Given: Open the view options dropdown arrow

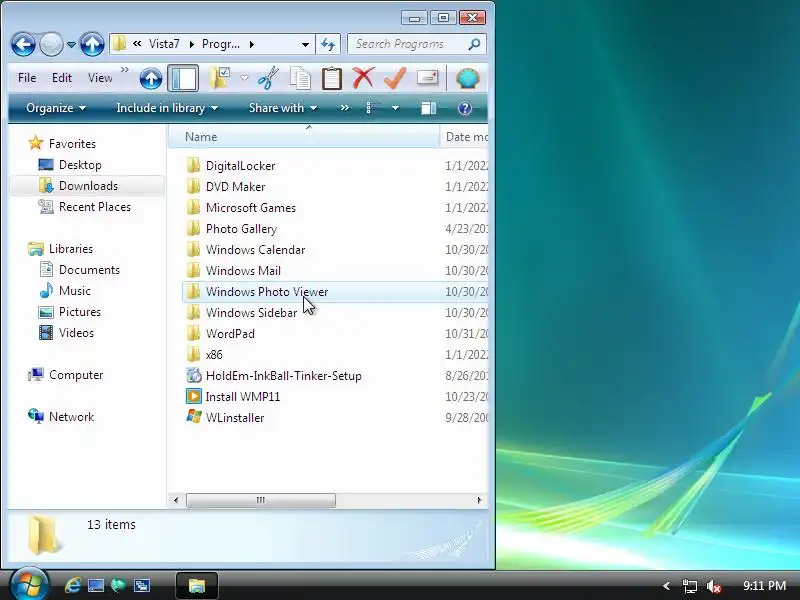Looking at the screenshot, I should [395, 108].
